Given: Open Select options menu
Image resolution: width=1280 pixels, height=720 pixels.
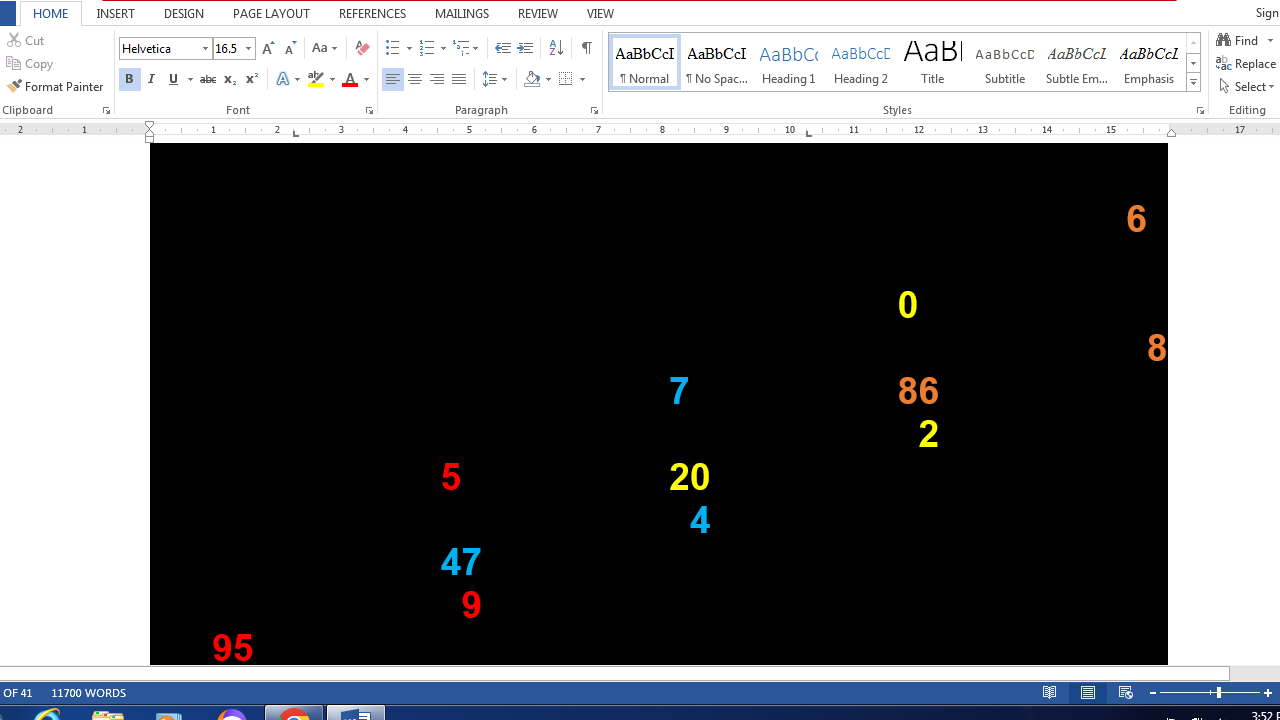Looking at the screenshot, I should [x=1246, y=87].
